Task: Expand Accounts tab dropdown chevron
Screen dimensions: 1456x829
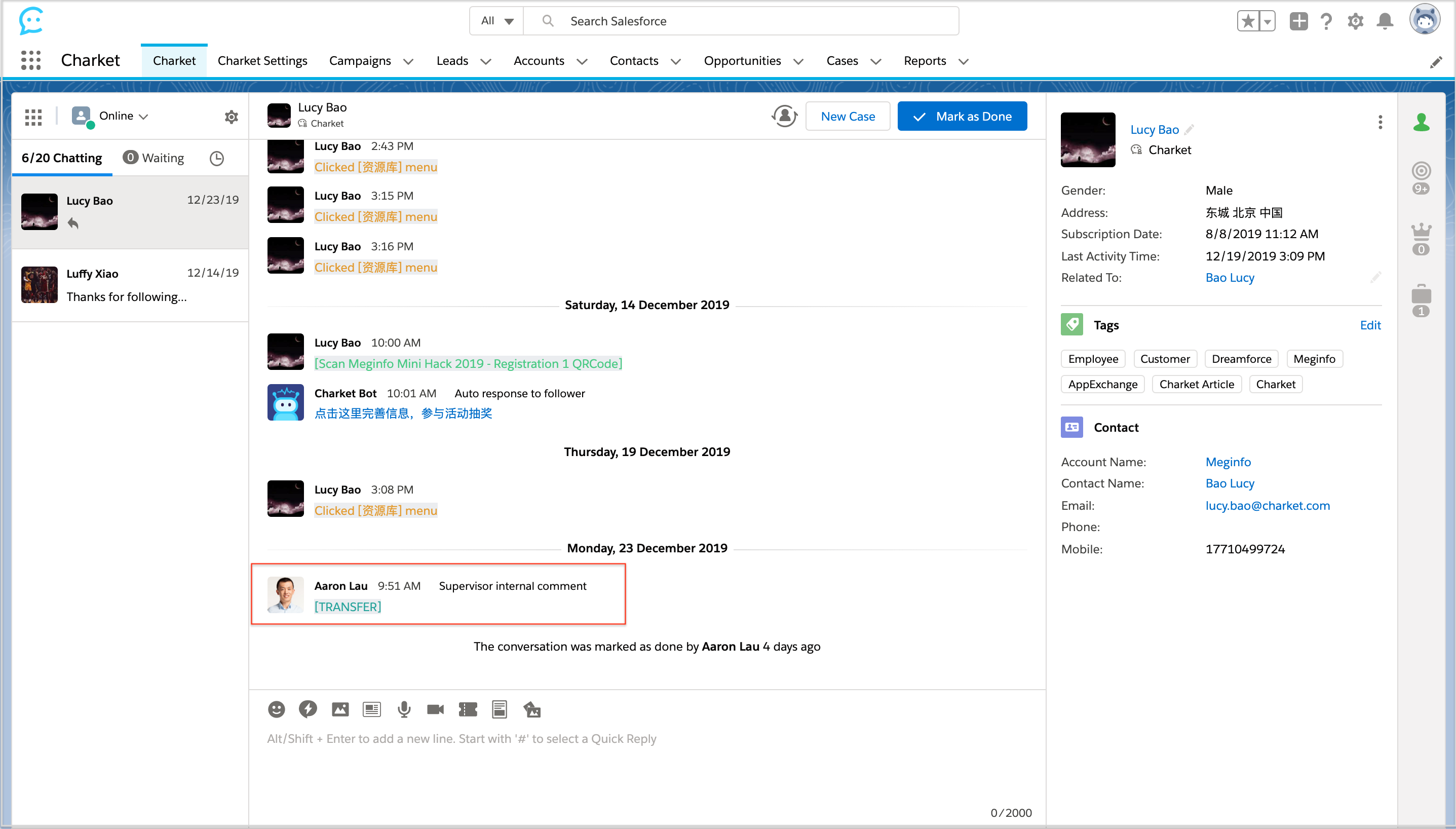Action: 582,61
